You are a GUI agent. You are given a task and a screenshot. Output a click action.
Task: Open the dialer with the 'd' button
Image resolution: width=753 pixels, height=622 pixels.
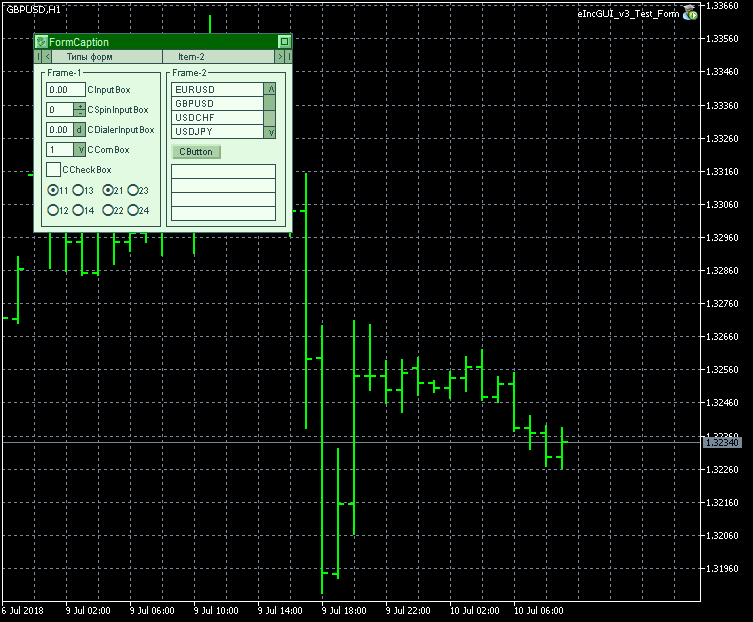click(80, 130)
